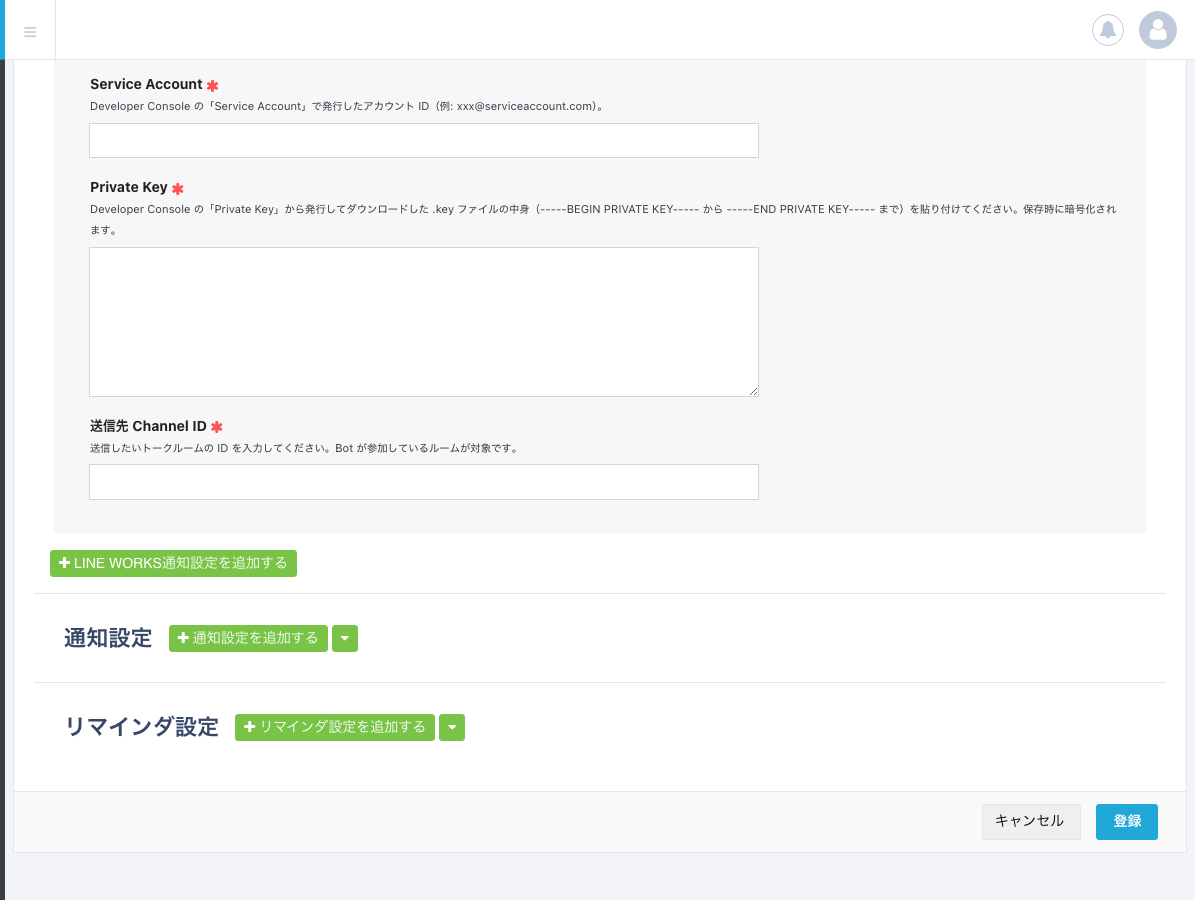This screenshot has width=1195, height=900.
Task: Expand the dropdown arrow beside リマインダ設定を追加する
Action: click(452, 727)
